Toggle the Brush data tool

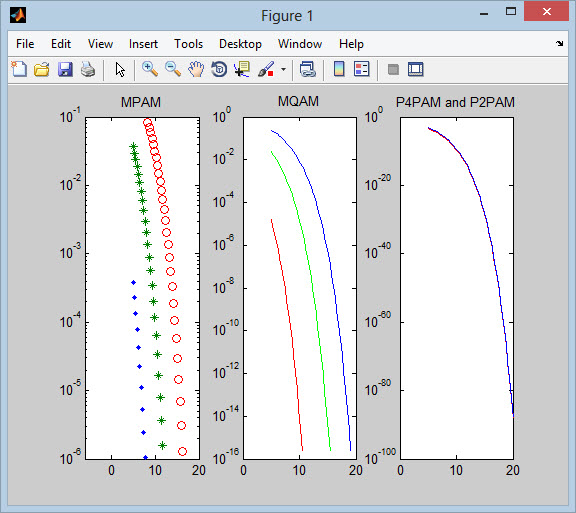click(266, 69)
